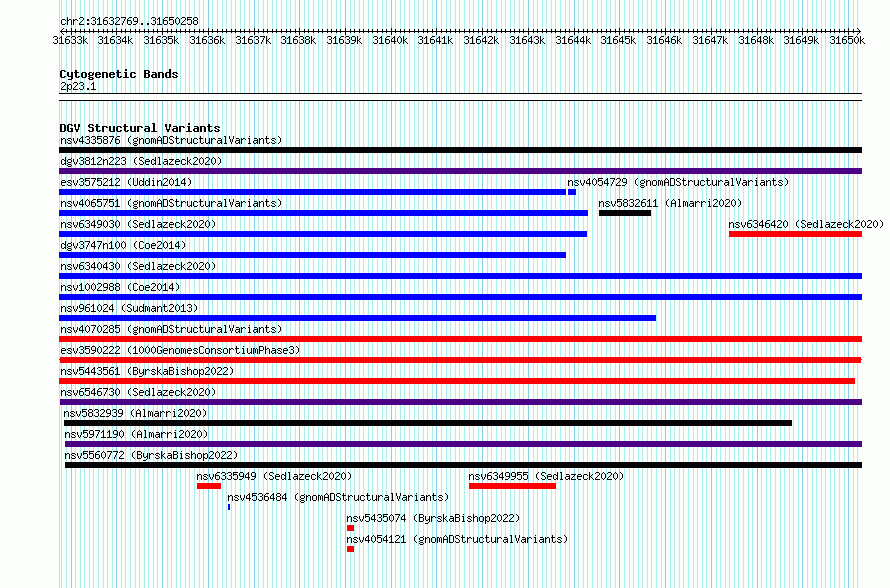
Task: Select the black bar for nsv4335876
Action: click(460, 150)
